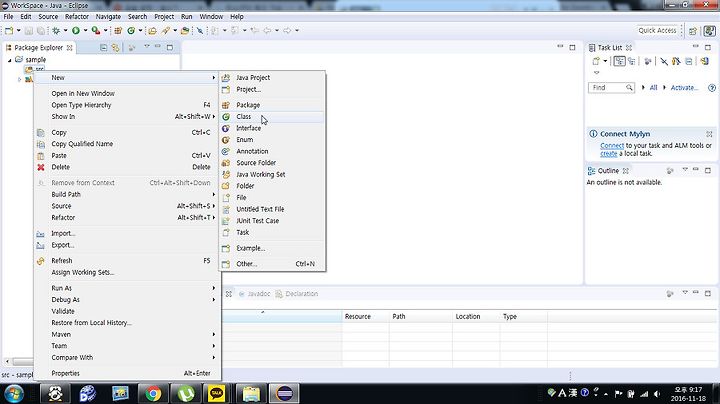Choose Import... in the context menu
The height and width of the screenshot is (404, 720).
coord(127,233)
